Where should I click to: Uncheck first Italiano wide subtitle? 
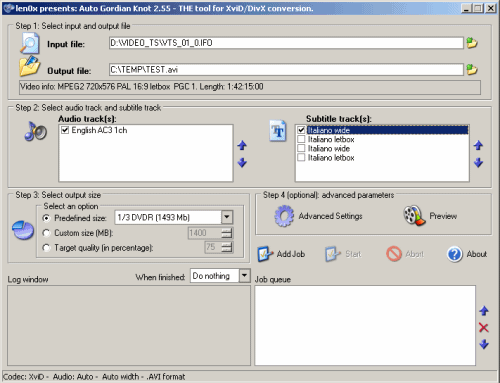301,130
